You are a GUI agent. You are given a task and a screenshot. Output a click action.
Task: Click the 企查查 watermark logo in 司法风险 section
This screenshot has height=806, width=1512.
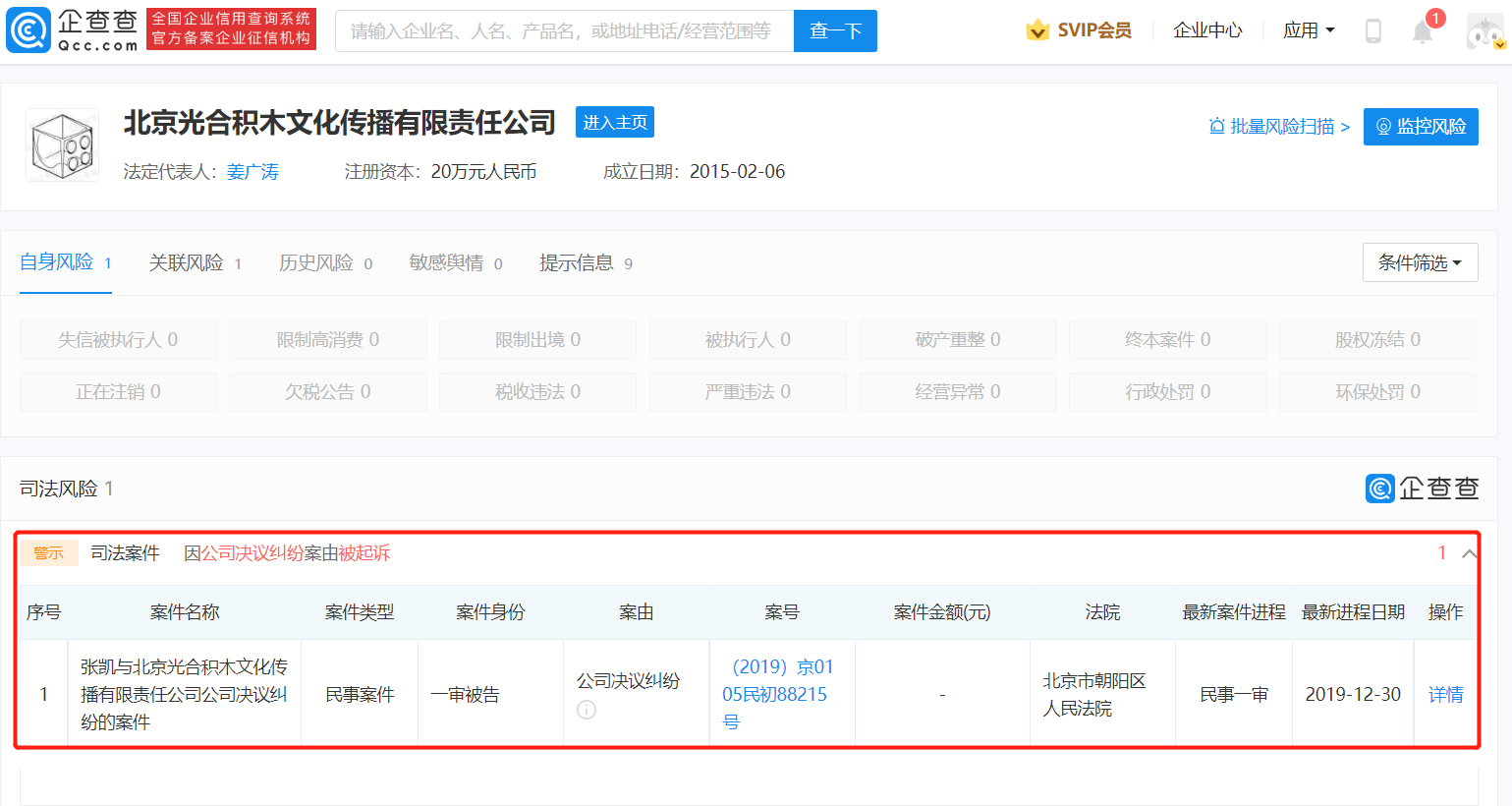(1422, 489)
